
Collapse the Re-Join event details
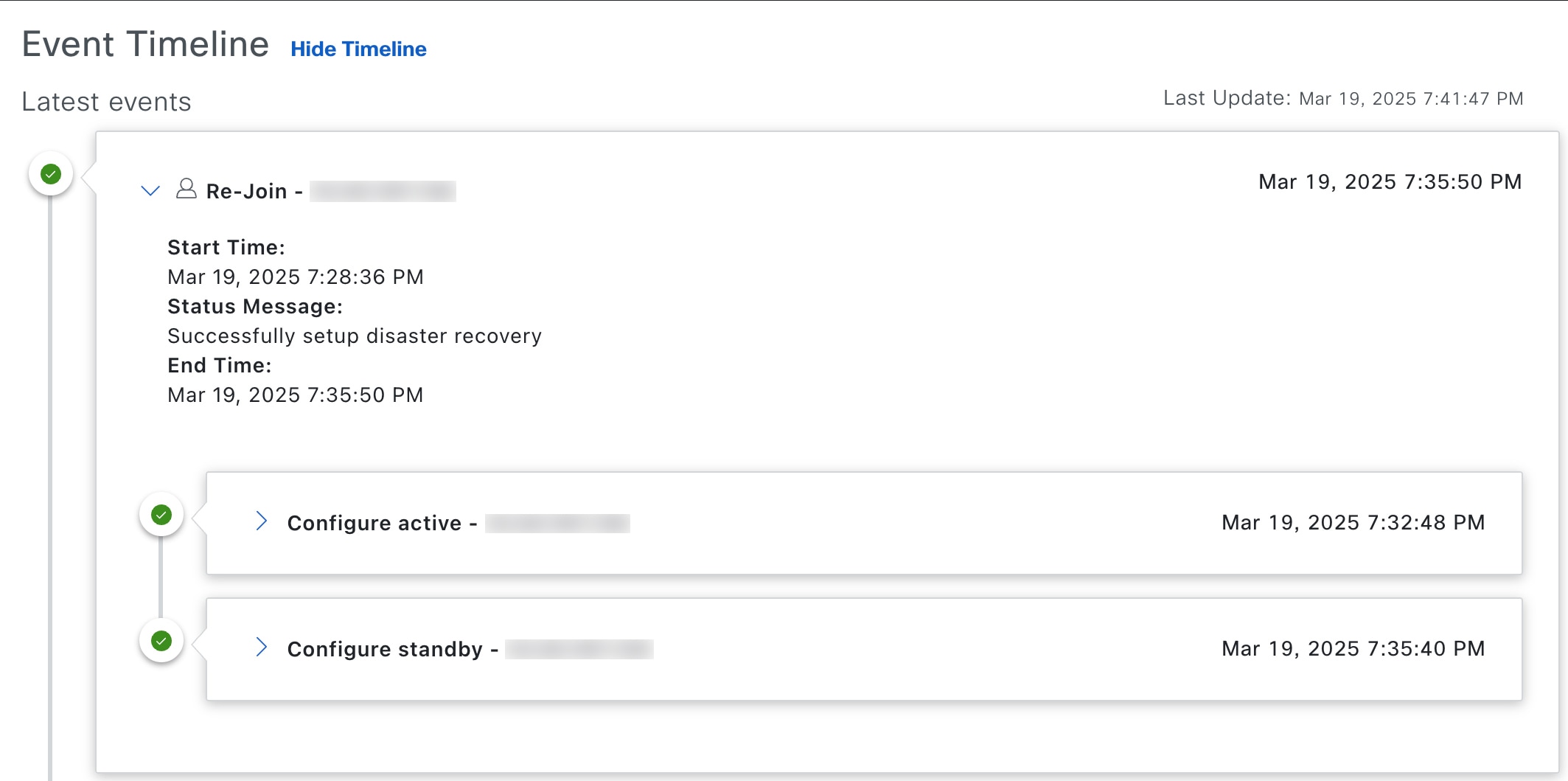click(150, 191)
